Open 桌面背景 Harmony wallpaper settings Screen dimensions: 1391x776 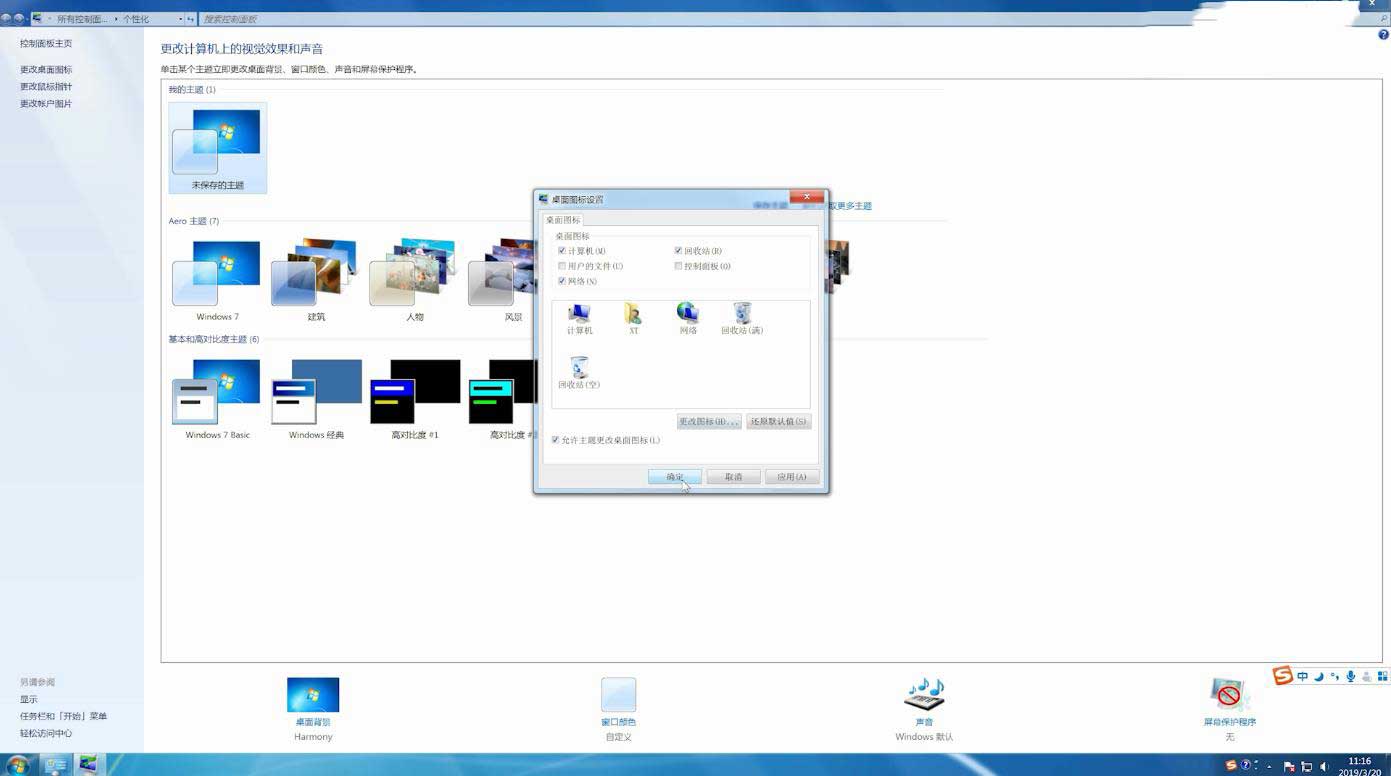313,708
